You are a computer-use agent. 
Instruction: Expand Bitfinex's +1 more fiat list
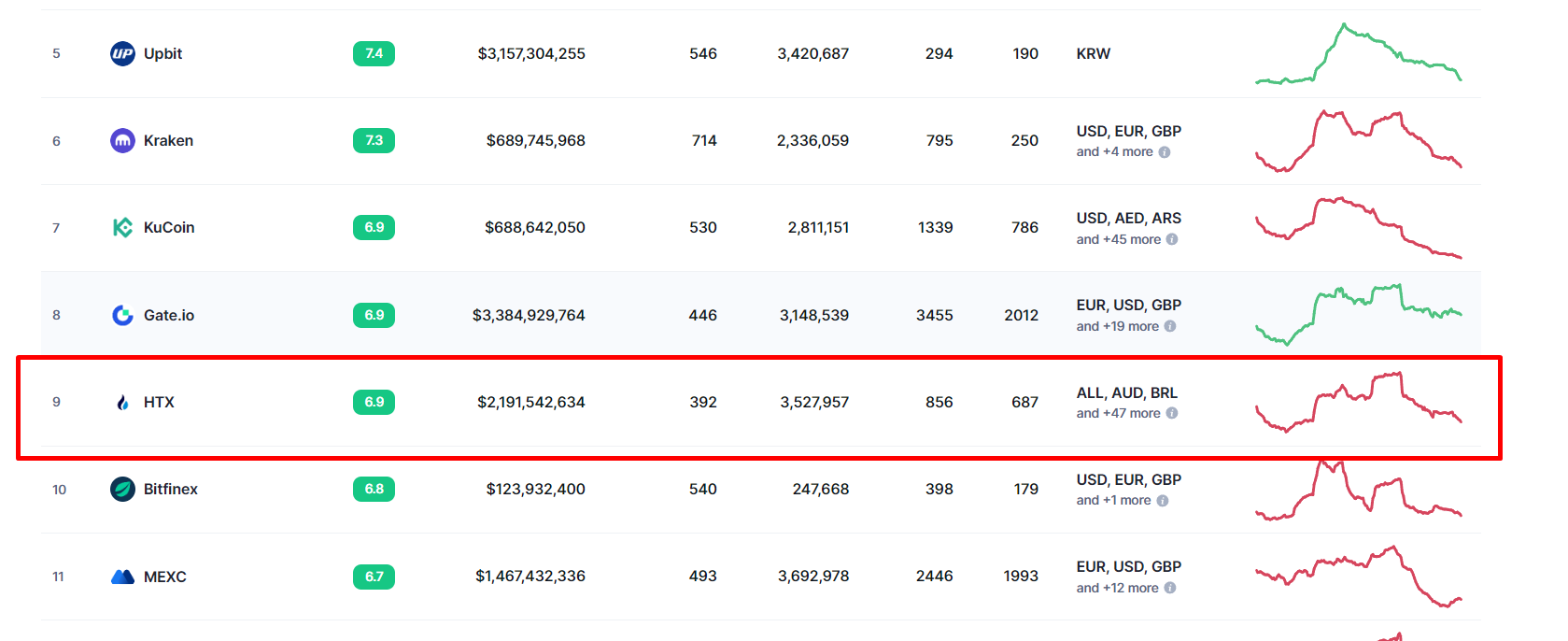click(1113, 500)
